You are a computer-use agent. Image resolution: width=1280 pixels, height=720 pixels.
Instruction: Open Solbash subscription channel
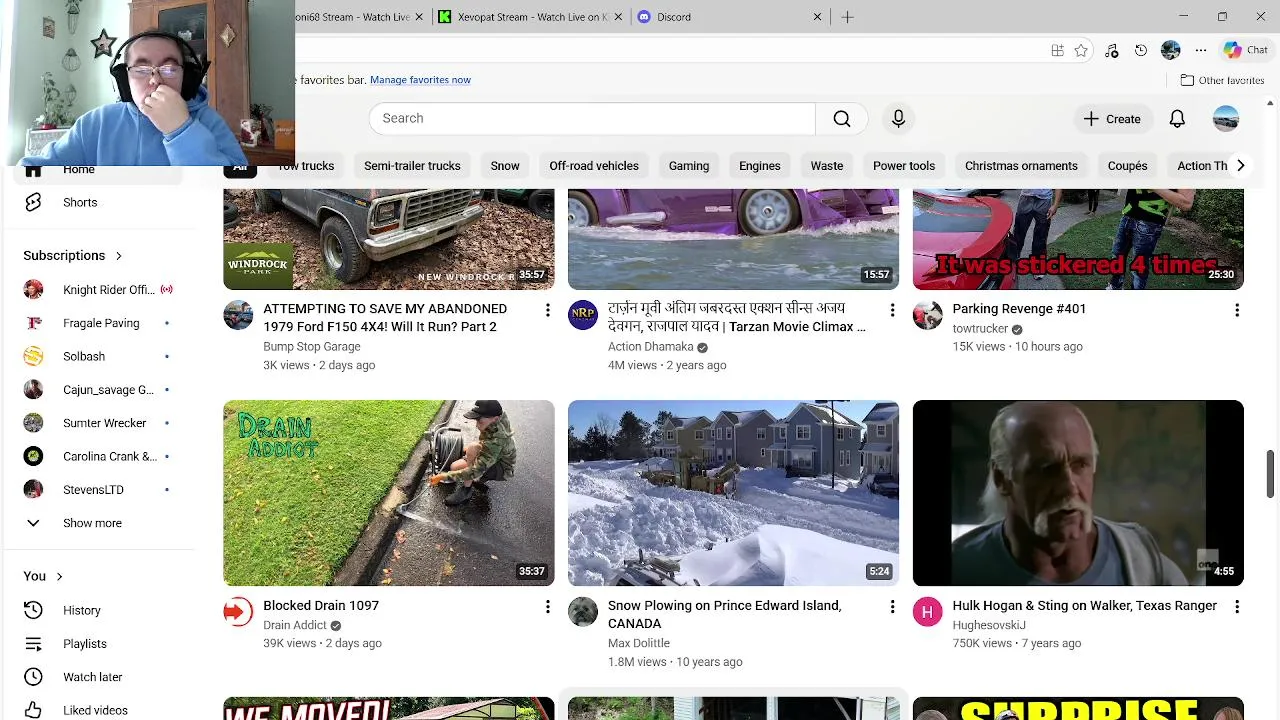pyautogui.click(x=98, y=356)
